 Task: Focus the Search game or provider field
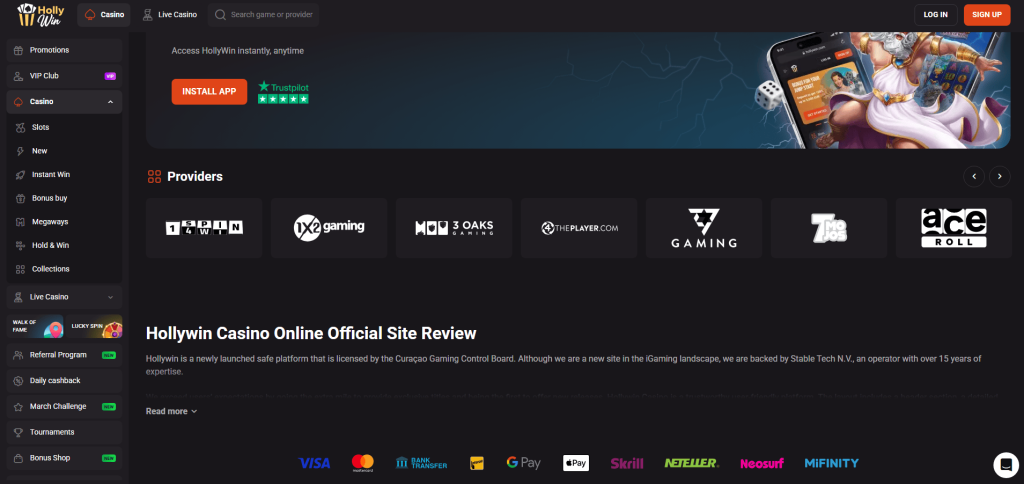click(264, 14)
